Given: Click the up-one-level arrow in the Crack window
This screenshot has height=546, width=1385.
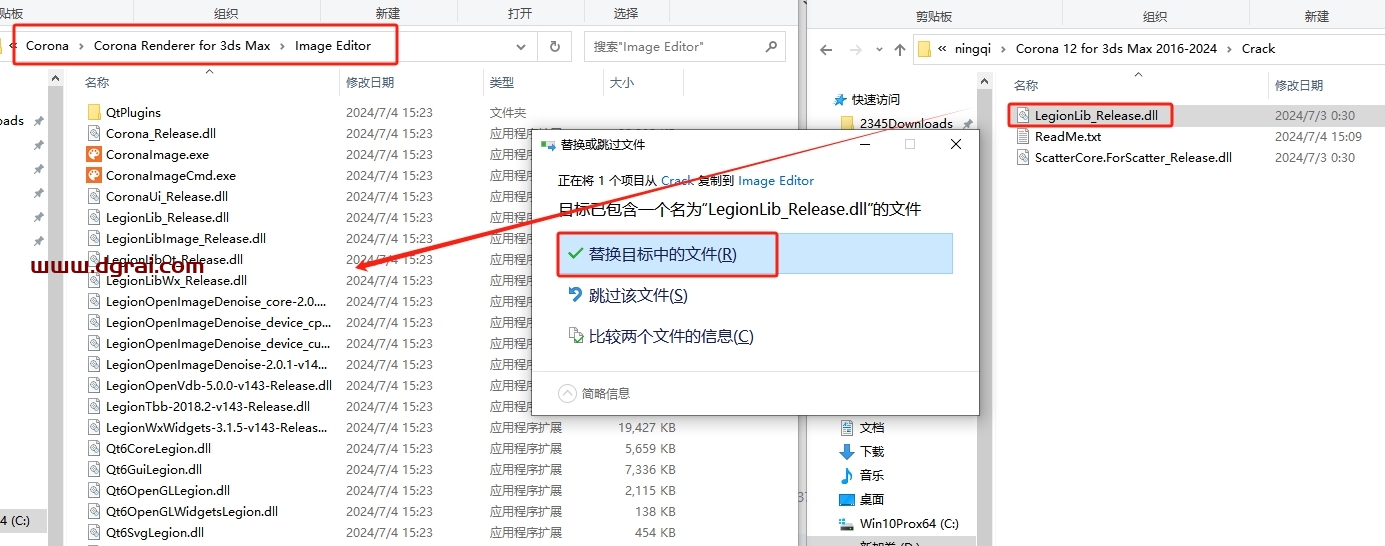Looking at the screenshot, I should click(x=900, y=49).
